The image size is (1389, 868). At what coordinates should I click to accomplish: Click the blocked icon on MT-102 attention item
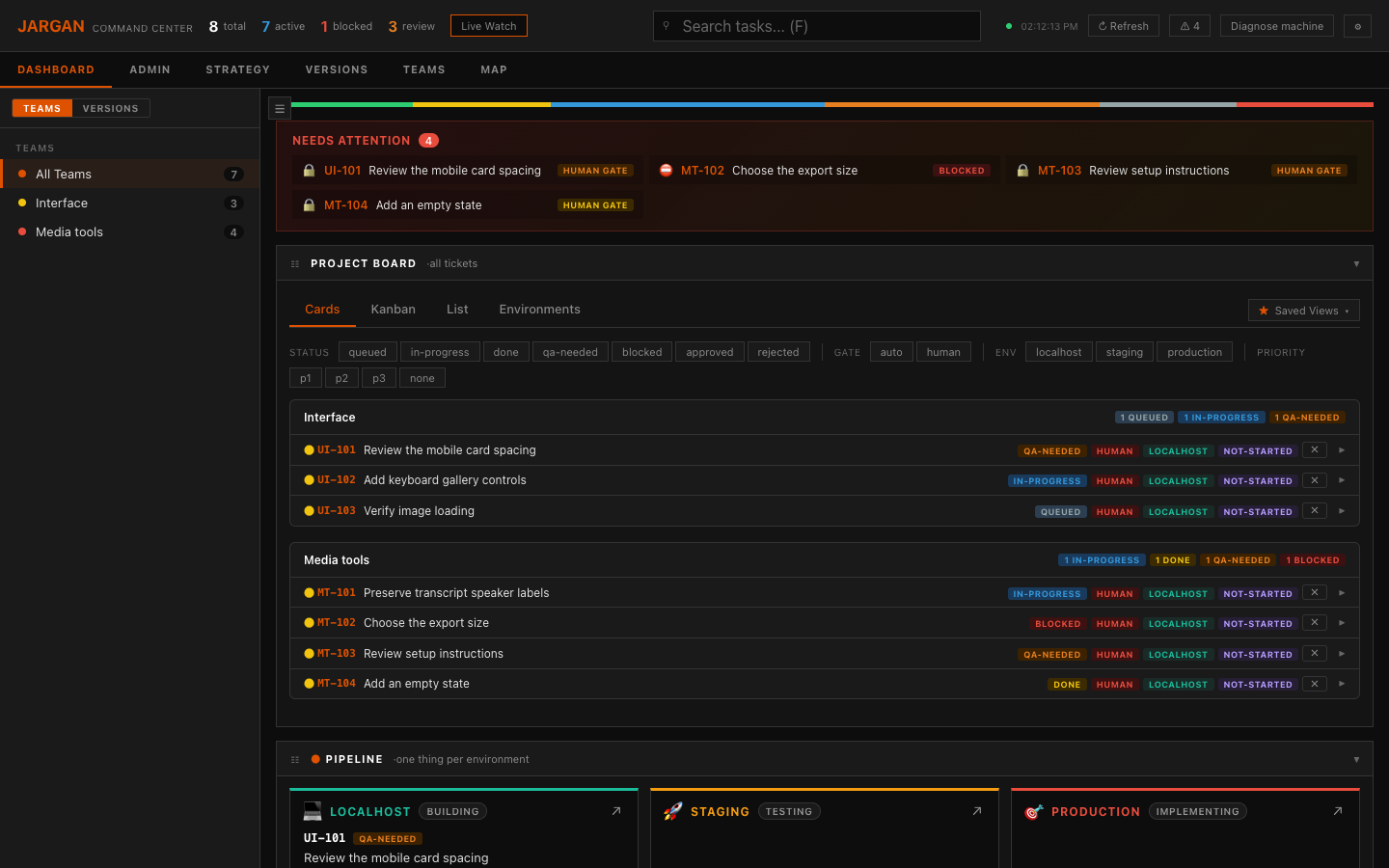tap(666, 171)
